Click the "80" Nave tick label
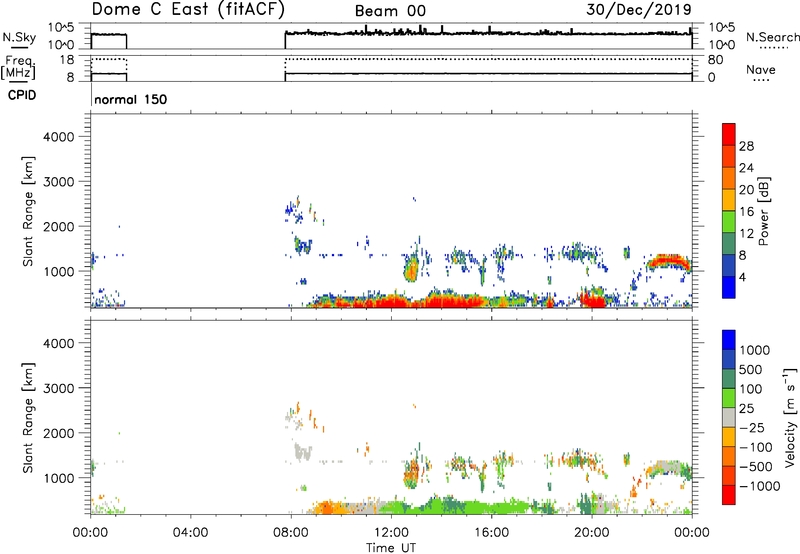 coord(715,60)
